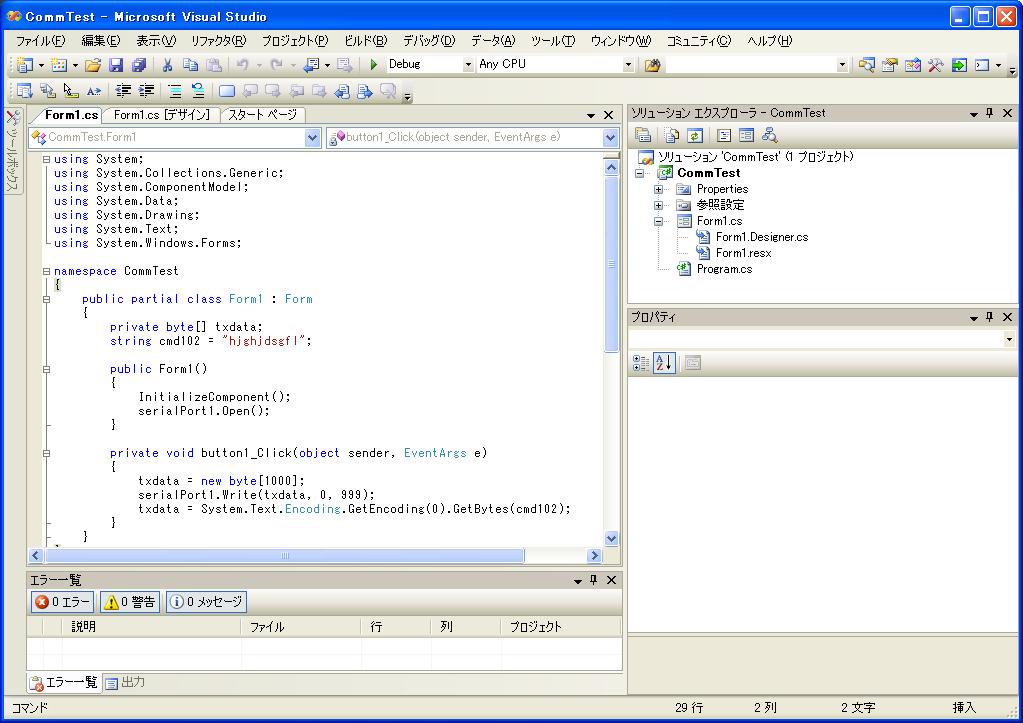Screen dimensions: 1023x723
Task: Toggle Categorized view in Properties panel
Action: [x=641, y=363]
